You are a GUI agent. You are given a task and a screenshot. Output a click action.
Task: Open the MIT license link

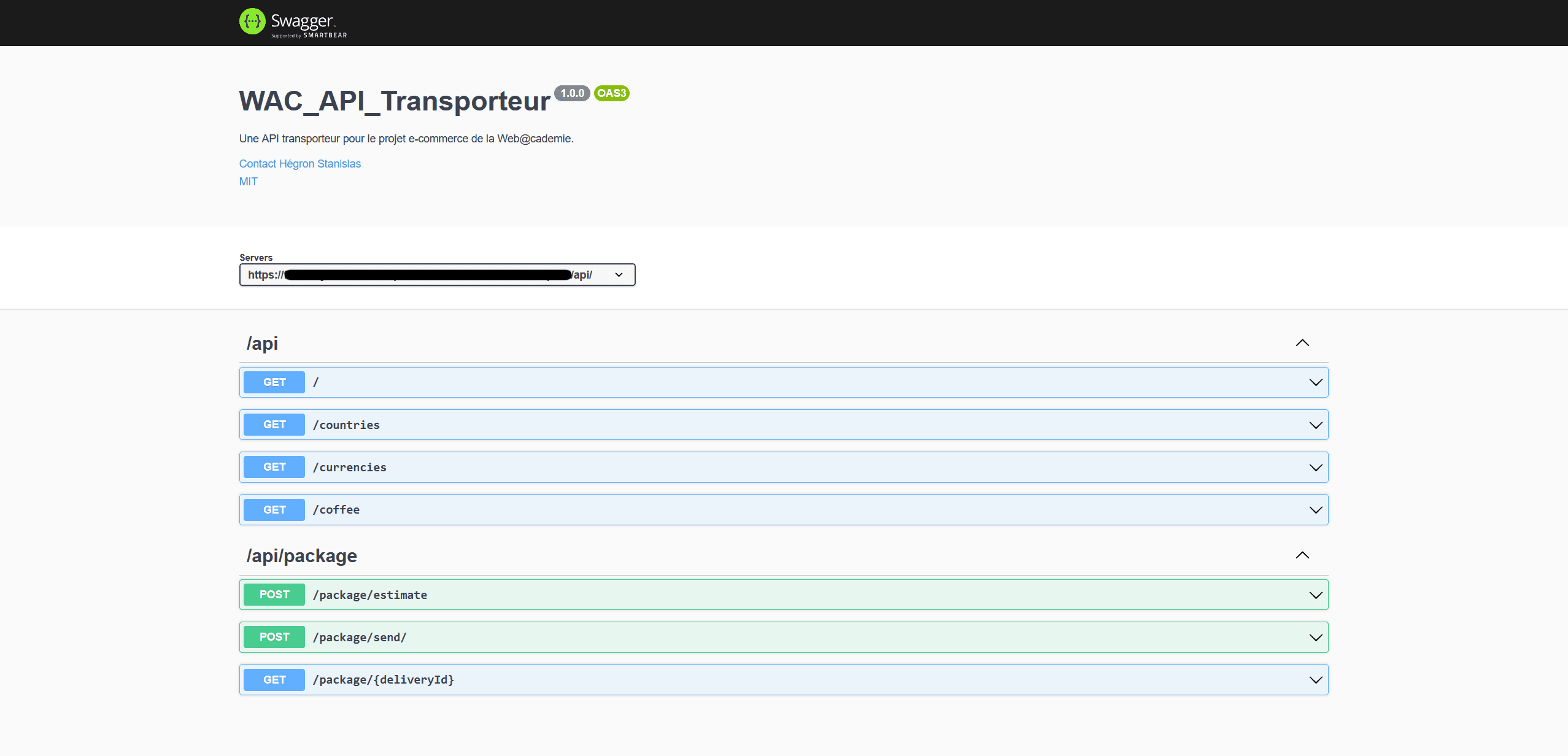[248, 182]
